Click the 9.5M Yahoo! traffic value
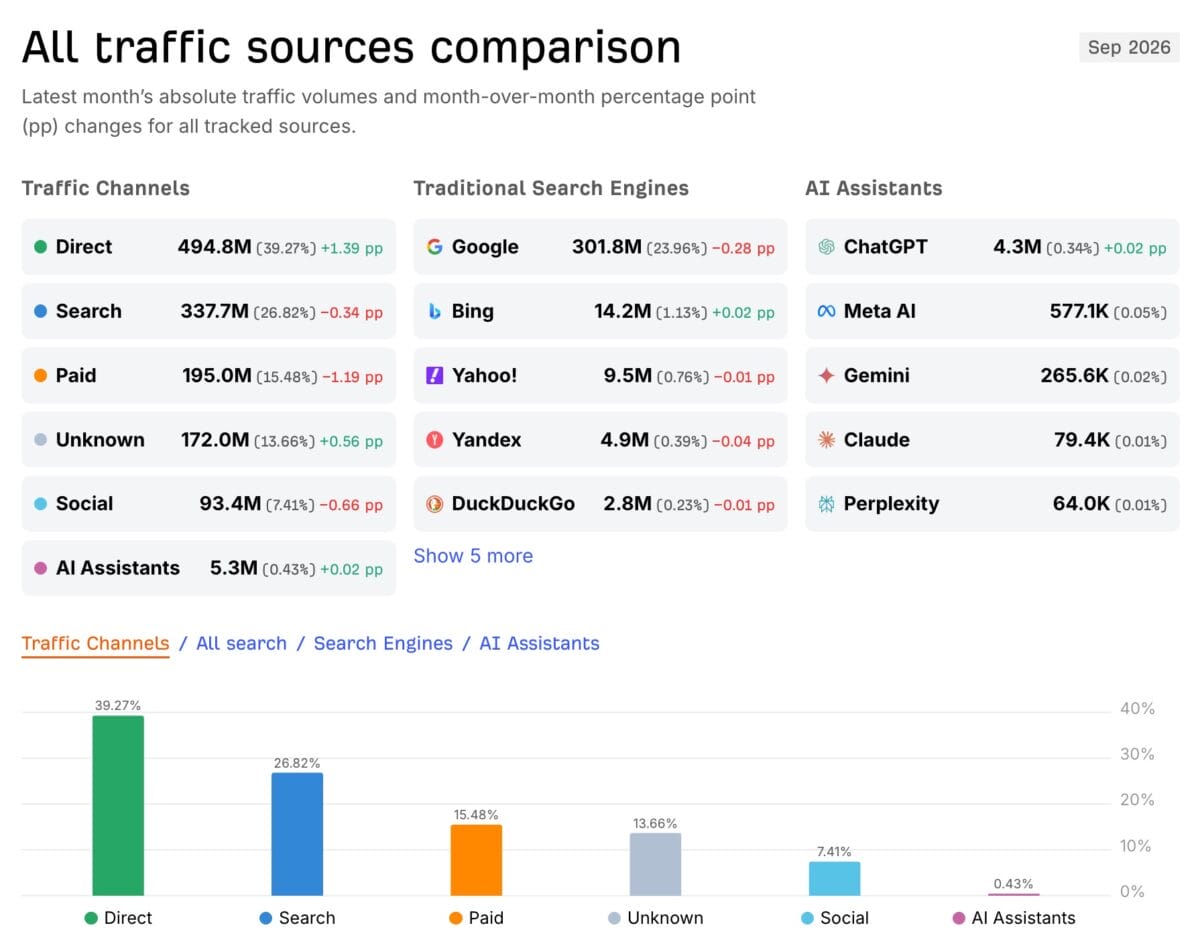1200x948 pixels. 628,375
